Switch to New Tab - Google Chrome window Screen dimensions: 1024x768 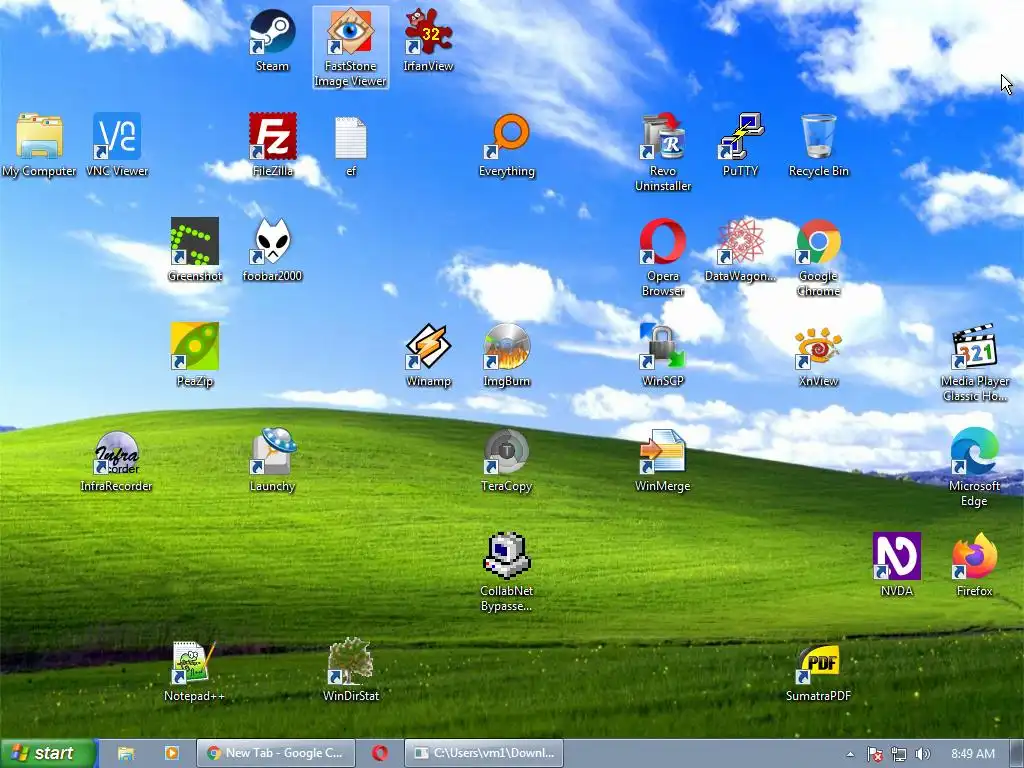click(276, 753)
